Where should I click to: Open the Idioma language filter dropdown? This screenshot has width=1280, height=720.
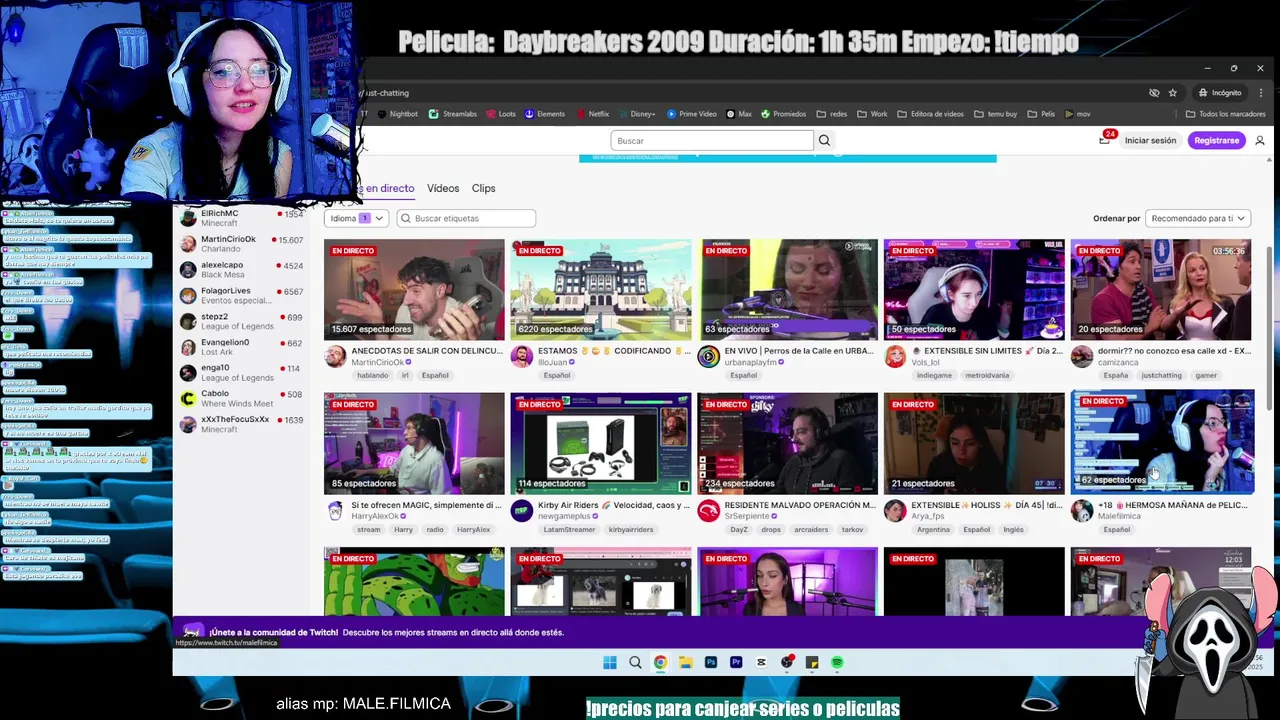356,218
